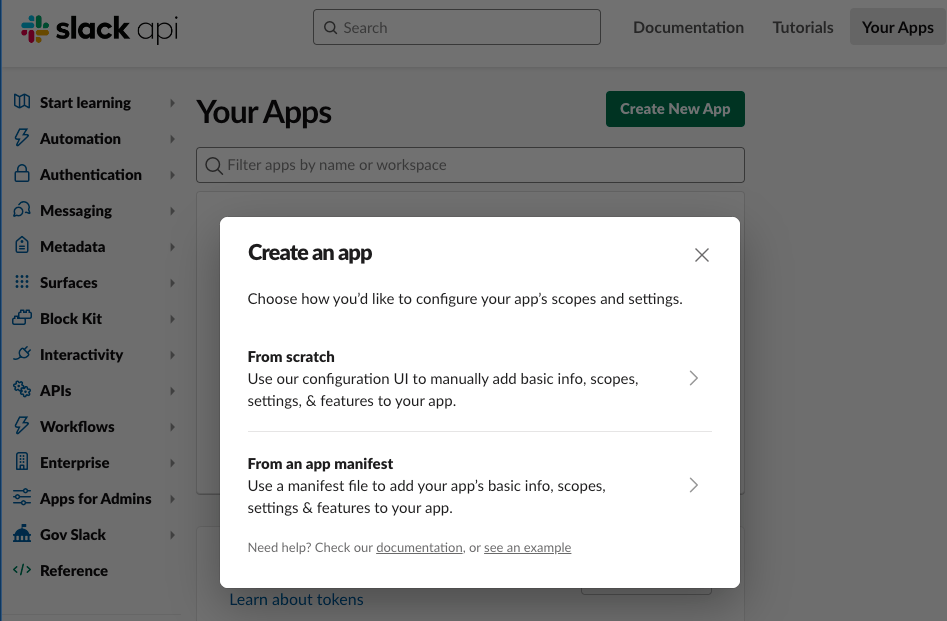Click the Messaging speech bubble icon

pyautogui.click(x=22, y=210)
